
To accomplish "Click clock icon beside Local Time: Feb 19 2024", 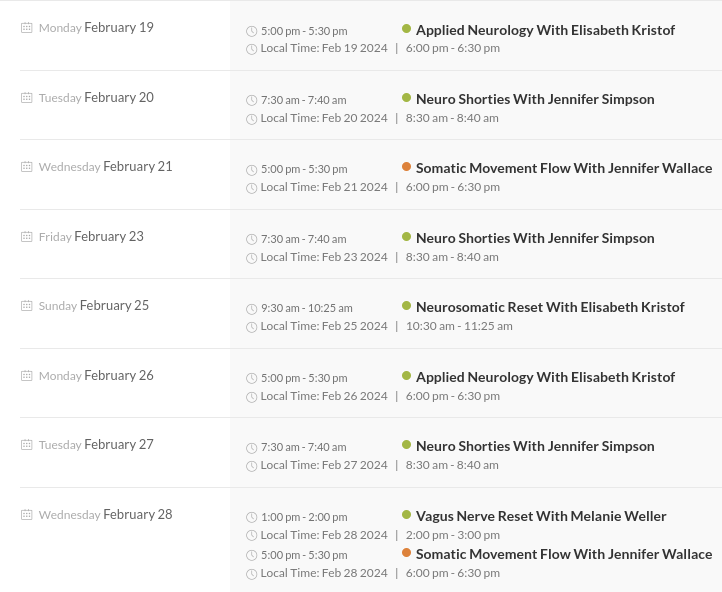I will pyautogui.click(x=251, y=49).
